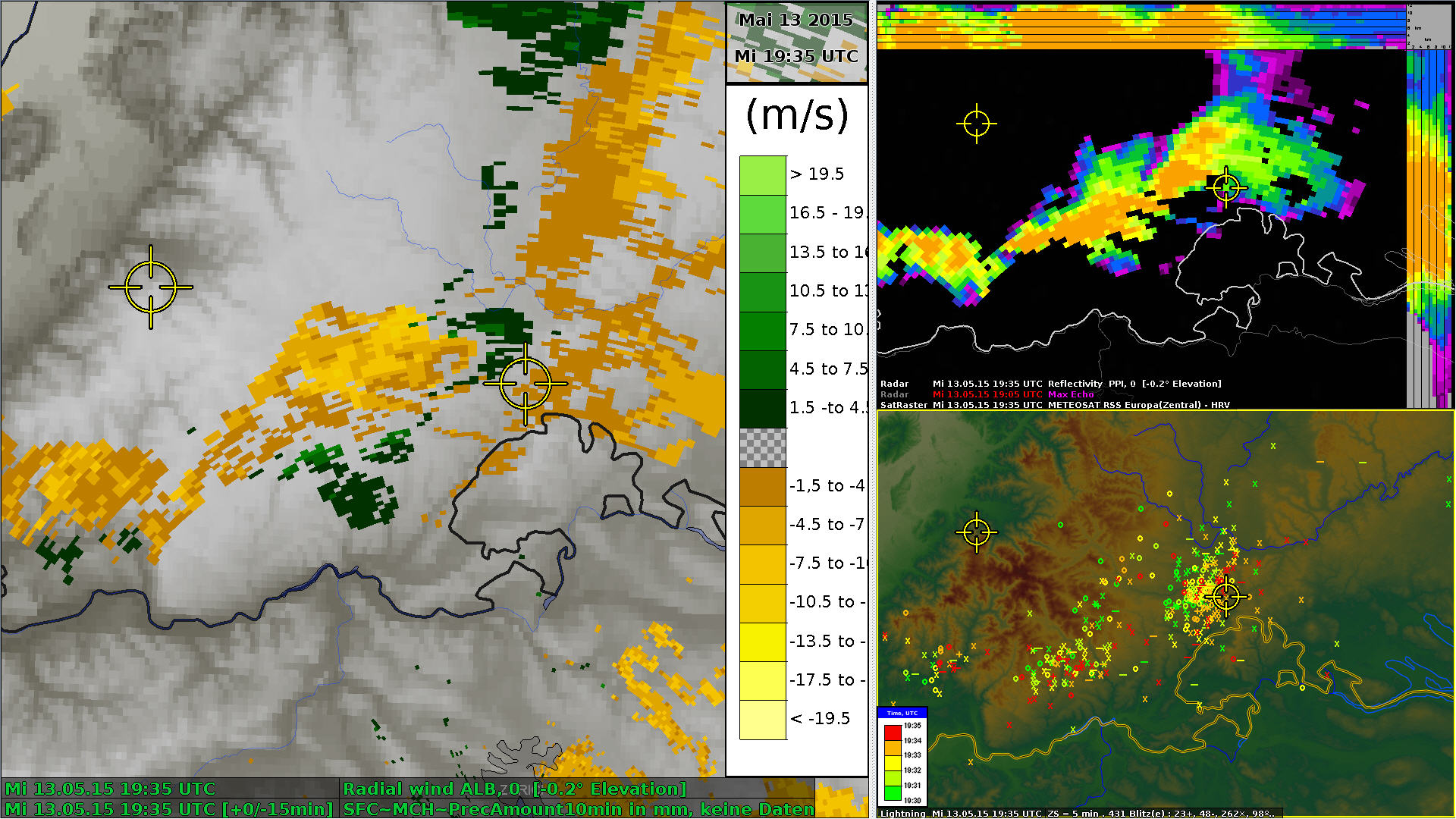This screenshot has width=1456, height=819.
Task: Click the 'Lightning' label in the bottom status bar
Action: pyautogui.click(x=902, y=813)
